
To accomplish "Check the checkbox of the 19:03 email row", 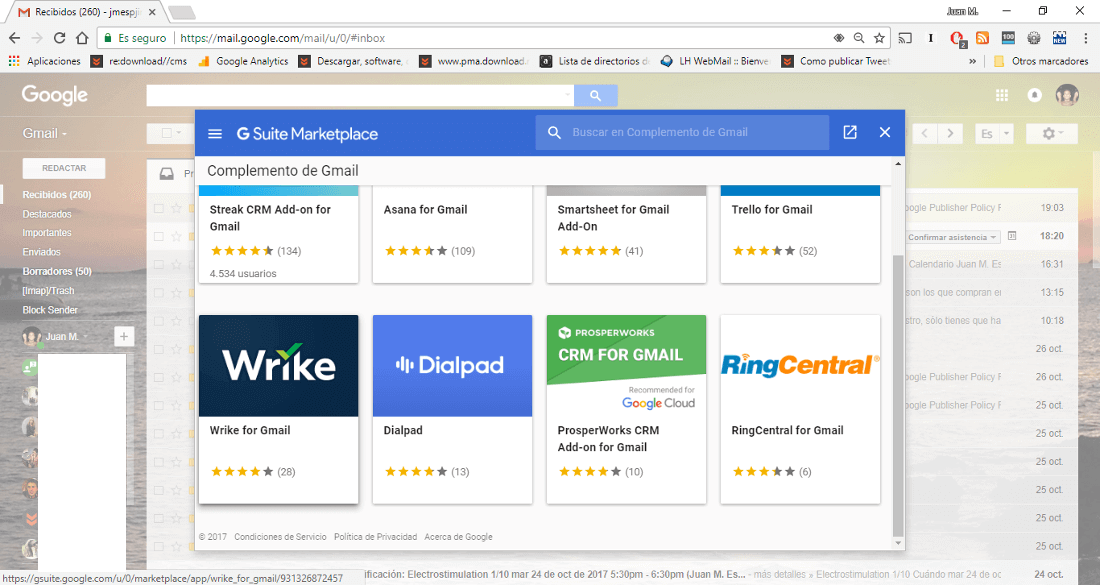I will [159, 208].
